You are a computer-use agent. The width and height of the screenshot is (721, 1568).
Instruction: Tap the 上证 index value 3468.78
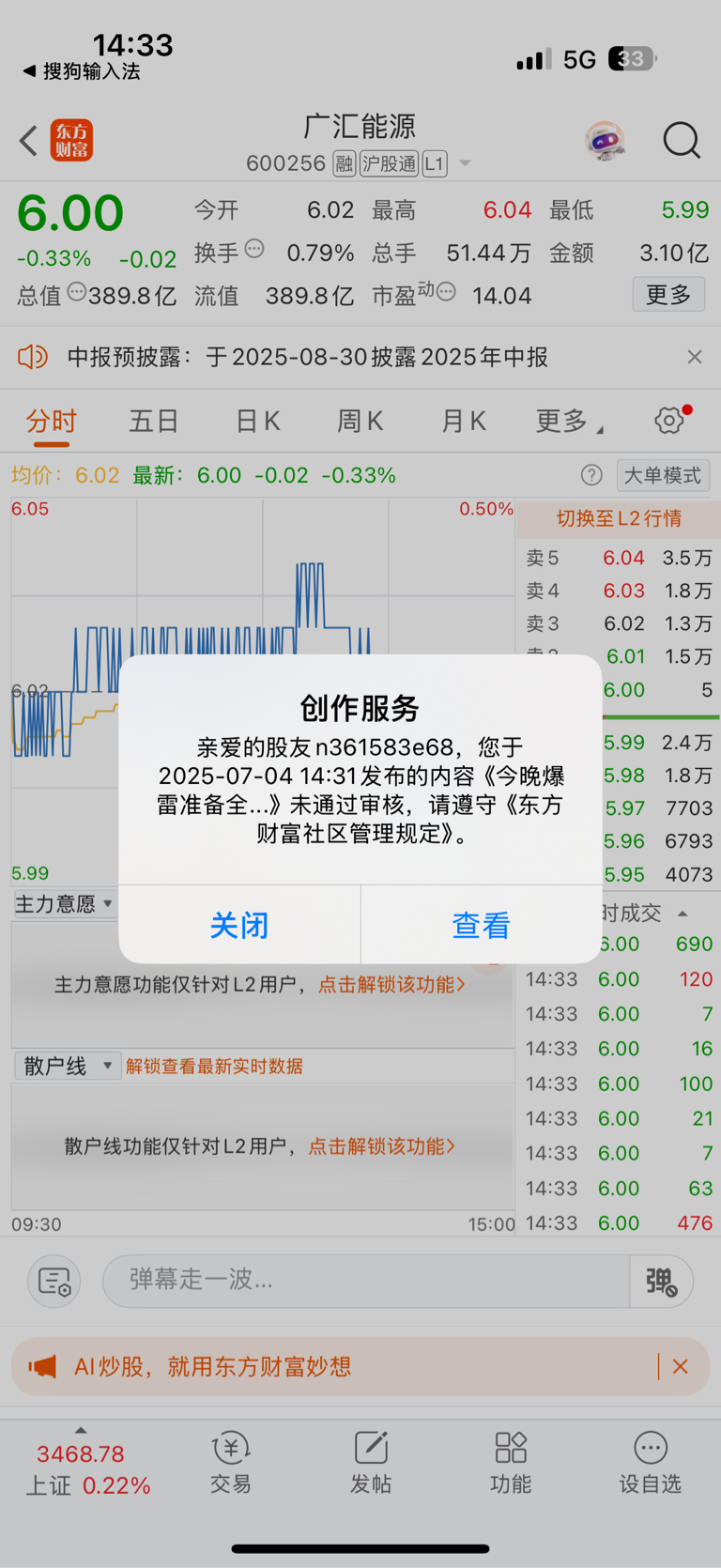[81, 1454]
